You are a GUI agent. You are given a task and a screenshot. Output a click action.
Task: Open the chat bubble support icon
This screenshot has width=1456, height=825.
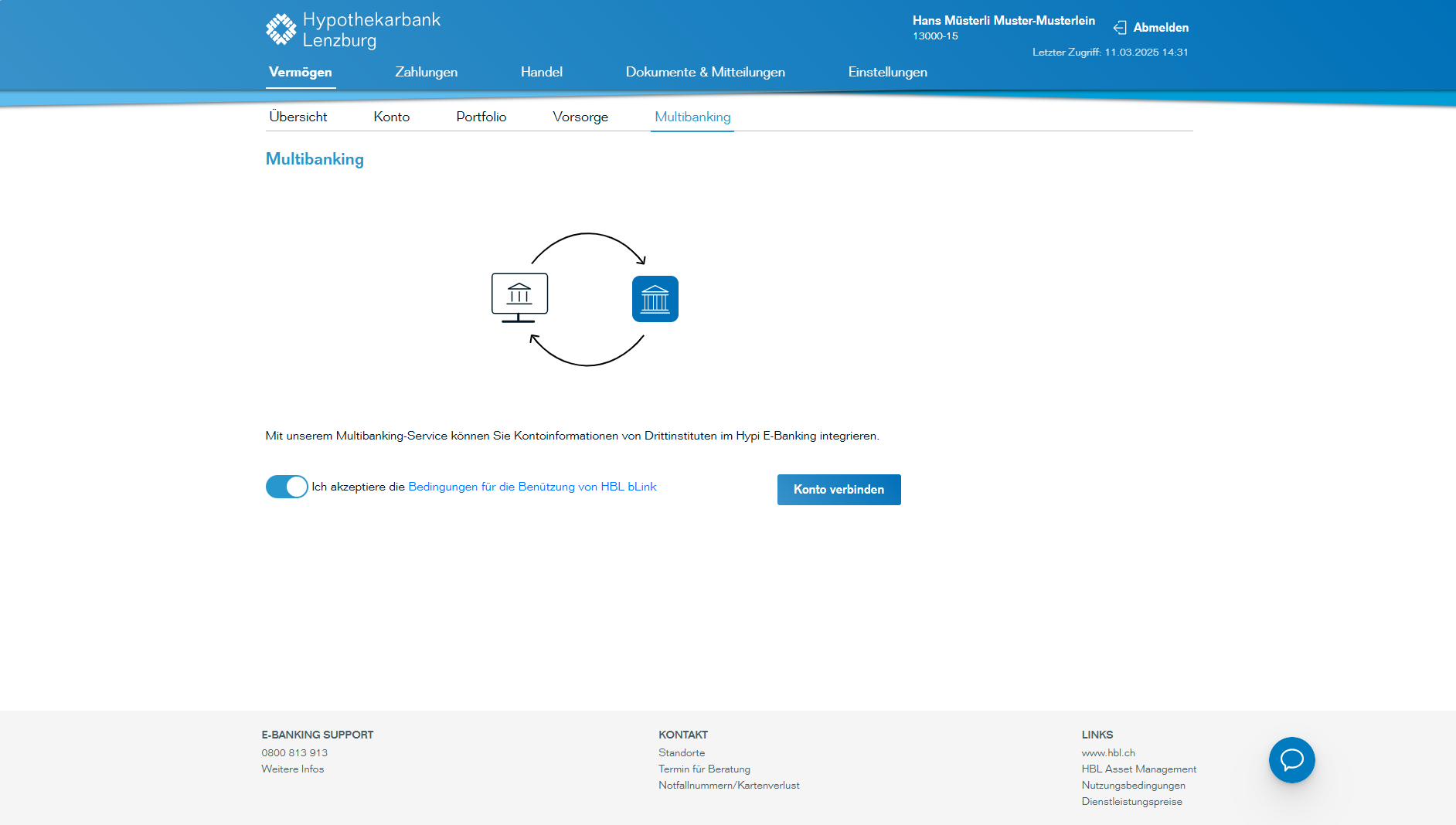(1291, 760)
